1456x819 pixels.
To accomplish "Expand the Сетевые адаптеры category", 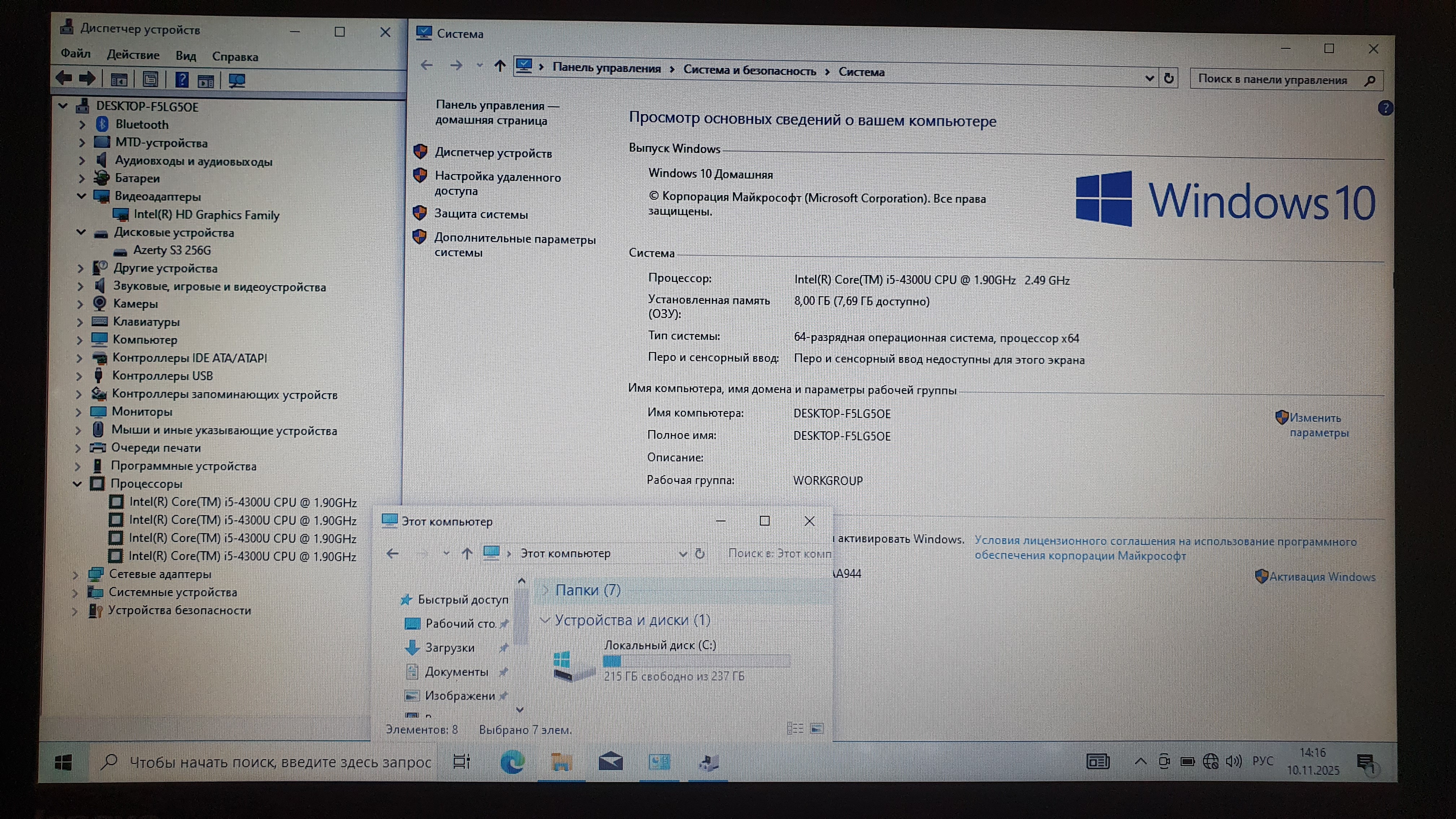I will tap(75, 574).
